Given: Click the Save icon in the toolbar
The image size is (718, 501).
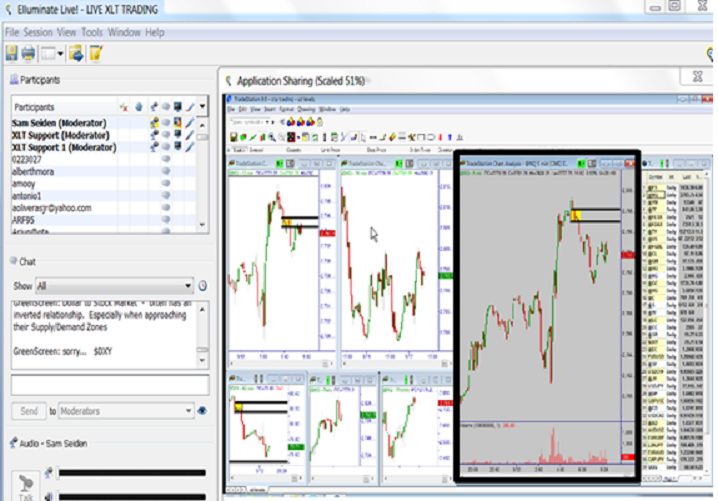Looking at the screenshot, I should [11, 53].
